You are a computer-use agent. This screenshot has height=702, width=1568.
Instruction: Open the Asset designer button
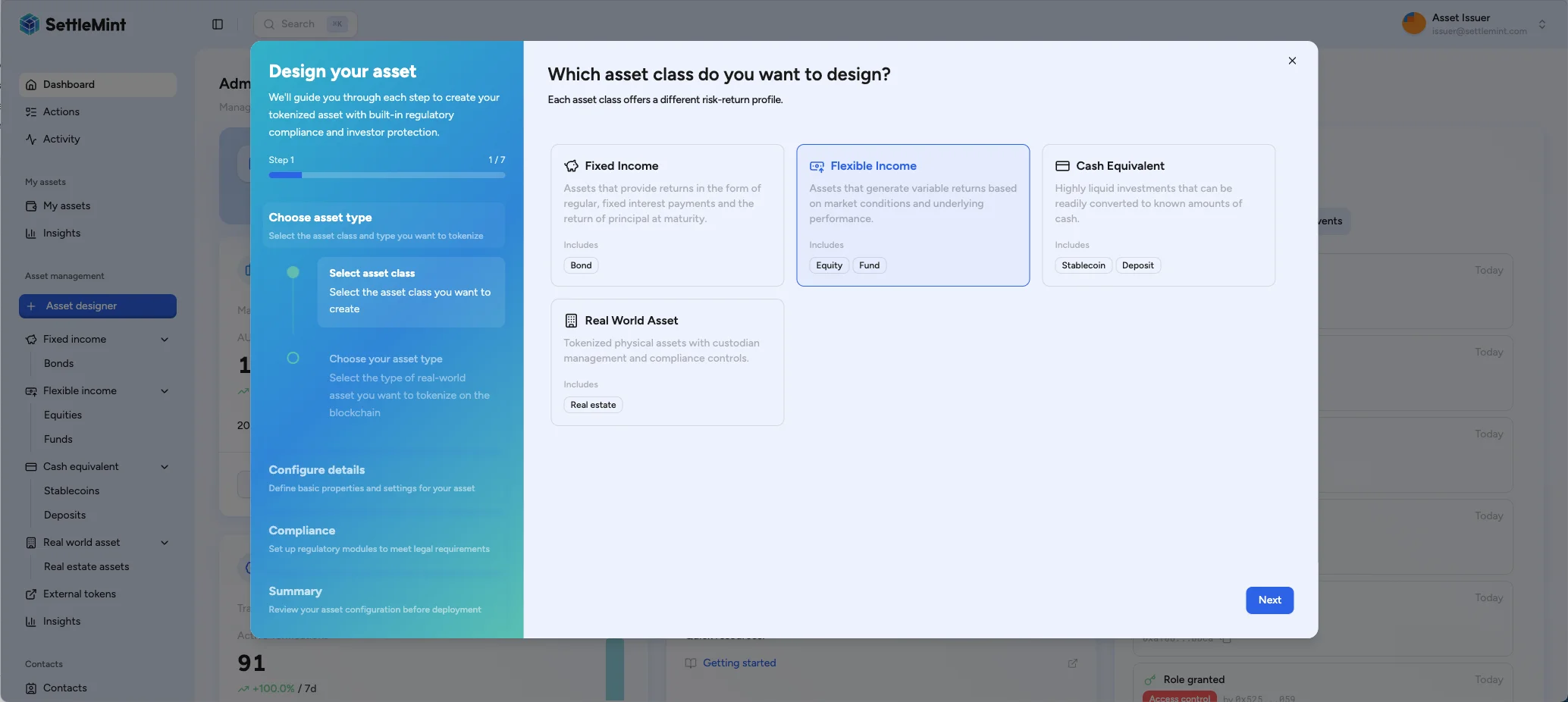[98, 306]
